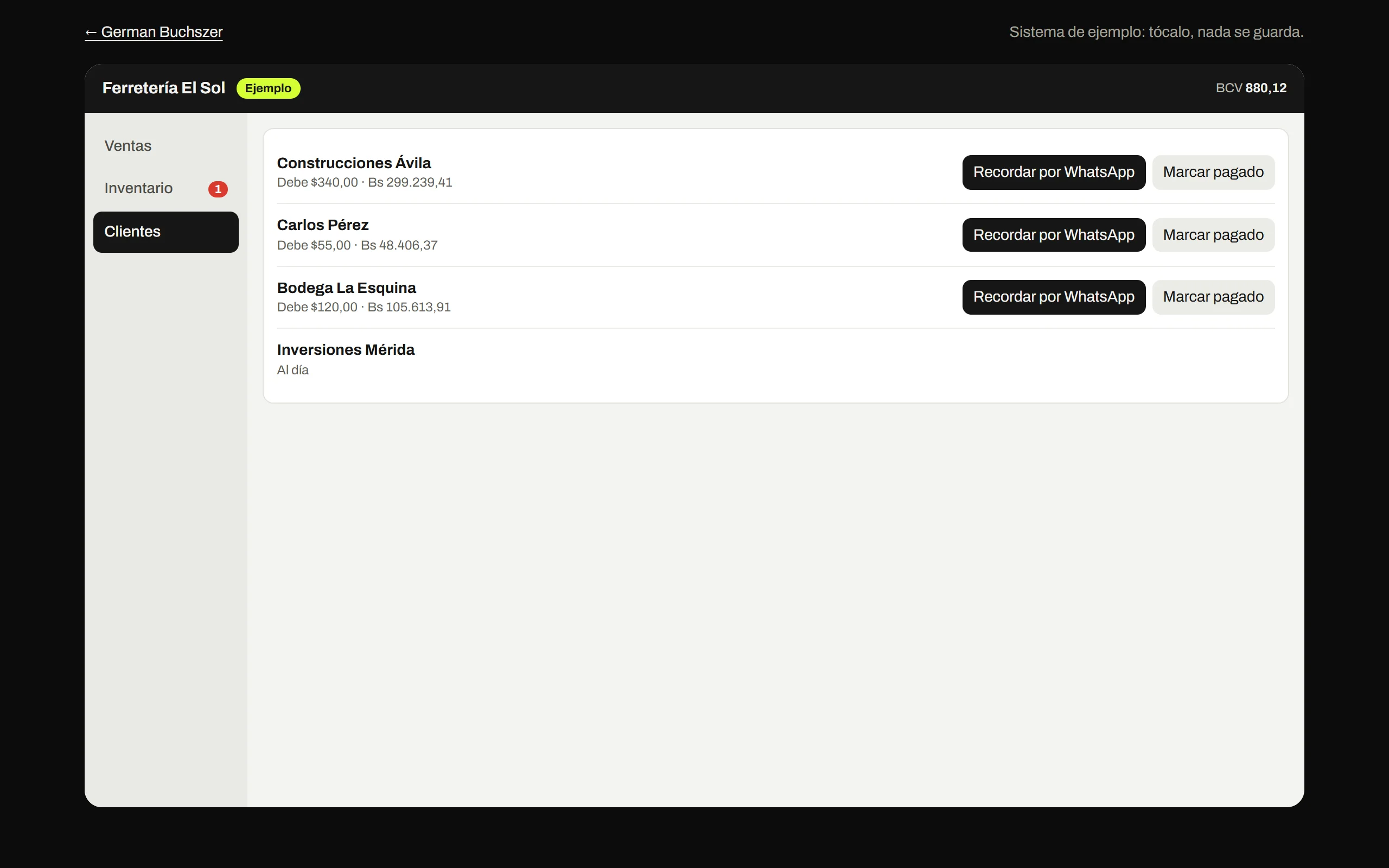Click Bodega La Esquina debt amount line

pyautogui.click(x=364, y=307)
